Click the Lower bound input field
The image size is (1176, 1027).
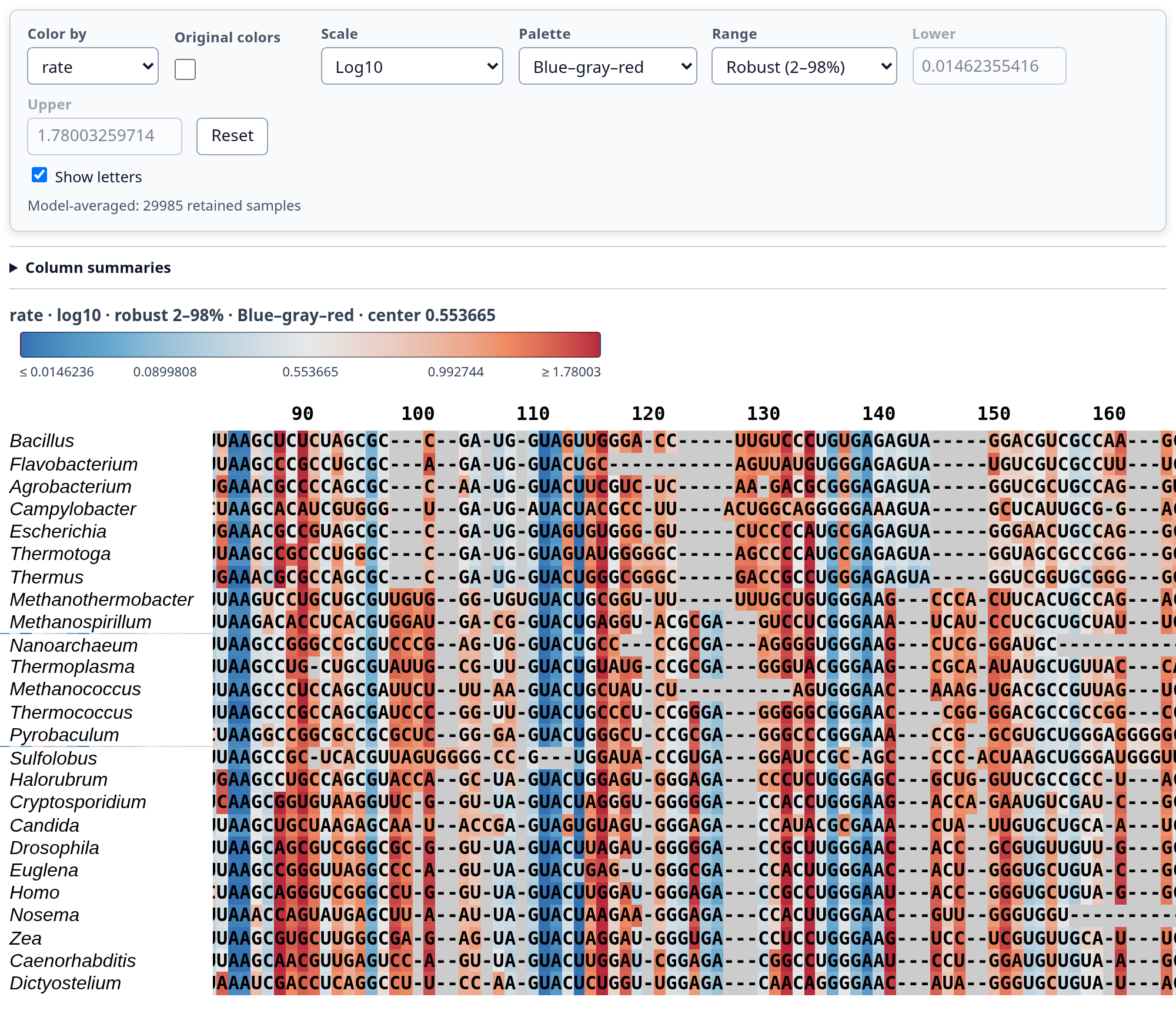(x=989, y=66)
